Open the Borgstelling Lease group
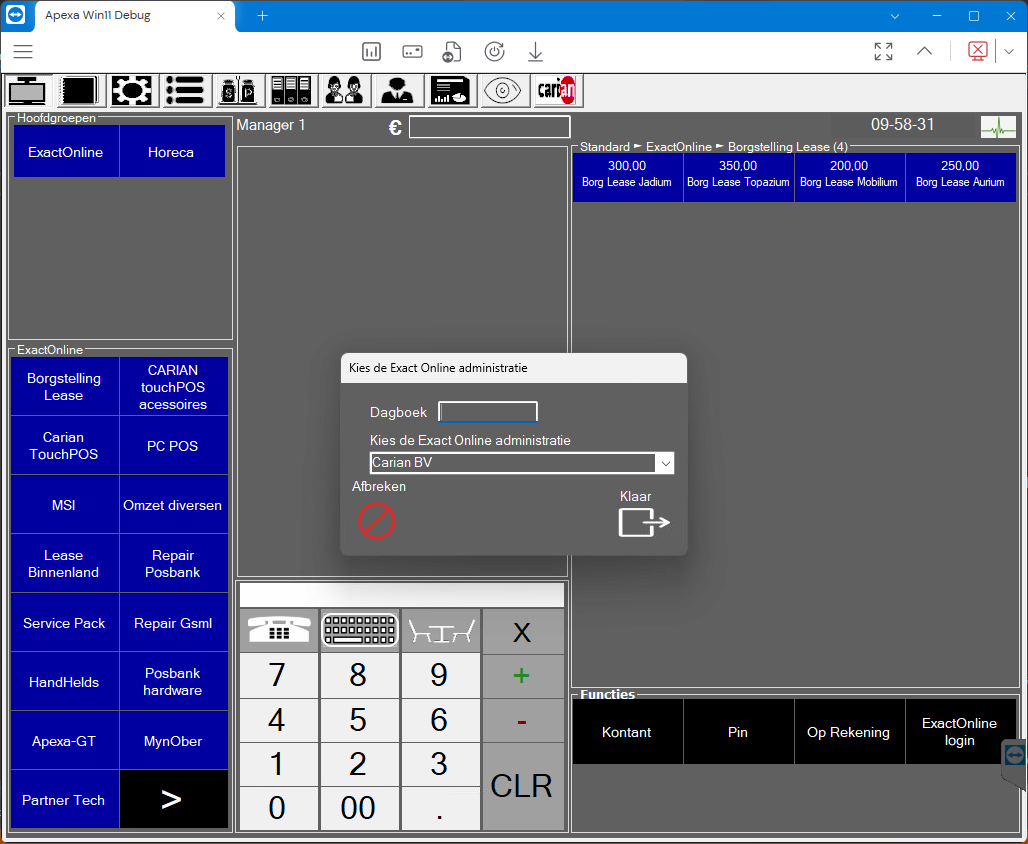The image size is (1028, 844). (x=64, y=386)
